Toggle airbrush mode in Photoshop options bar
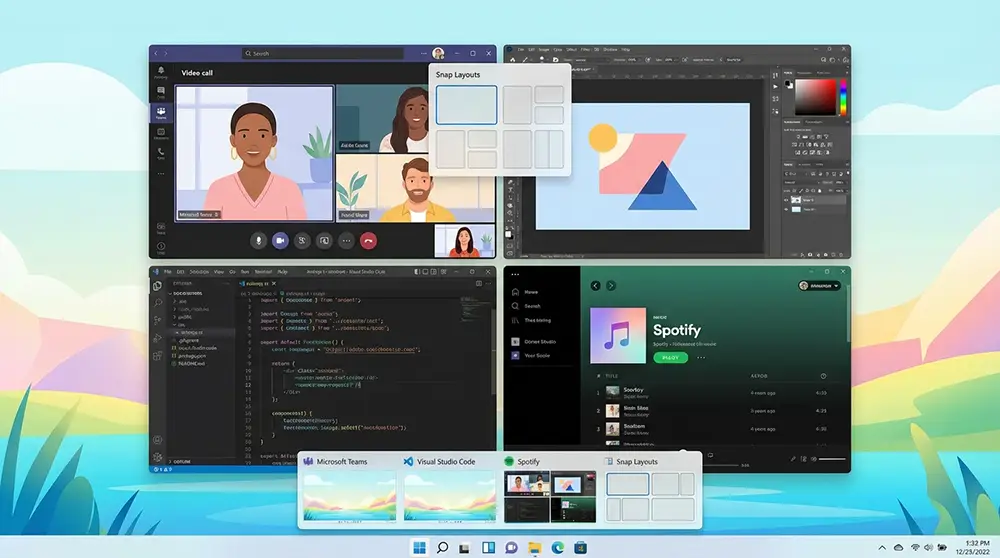1000x558 pixels. coord(686,60)
